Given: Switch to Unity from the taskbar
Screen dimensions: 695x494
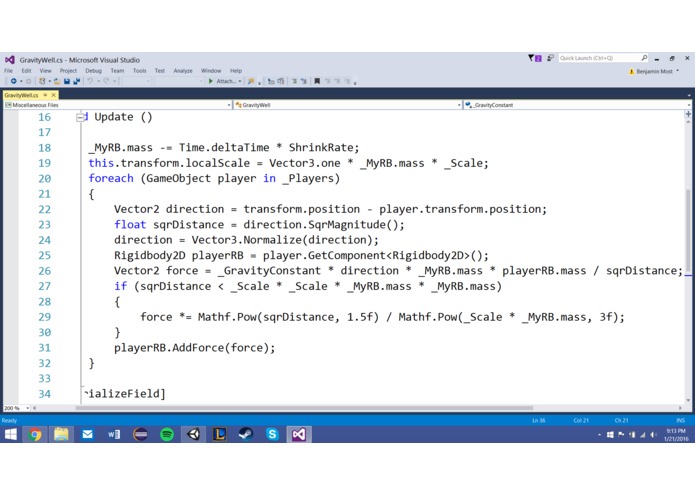Looking at the screenshot, I should (193, 435).
